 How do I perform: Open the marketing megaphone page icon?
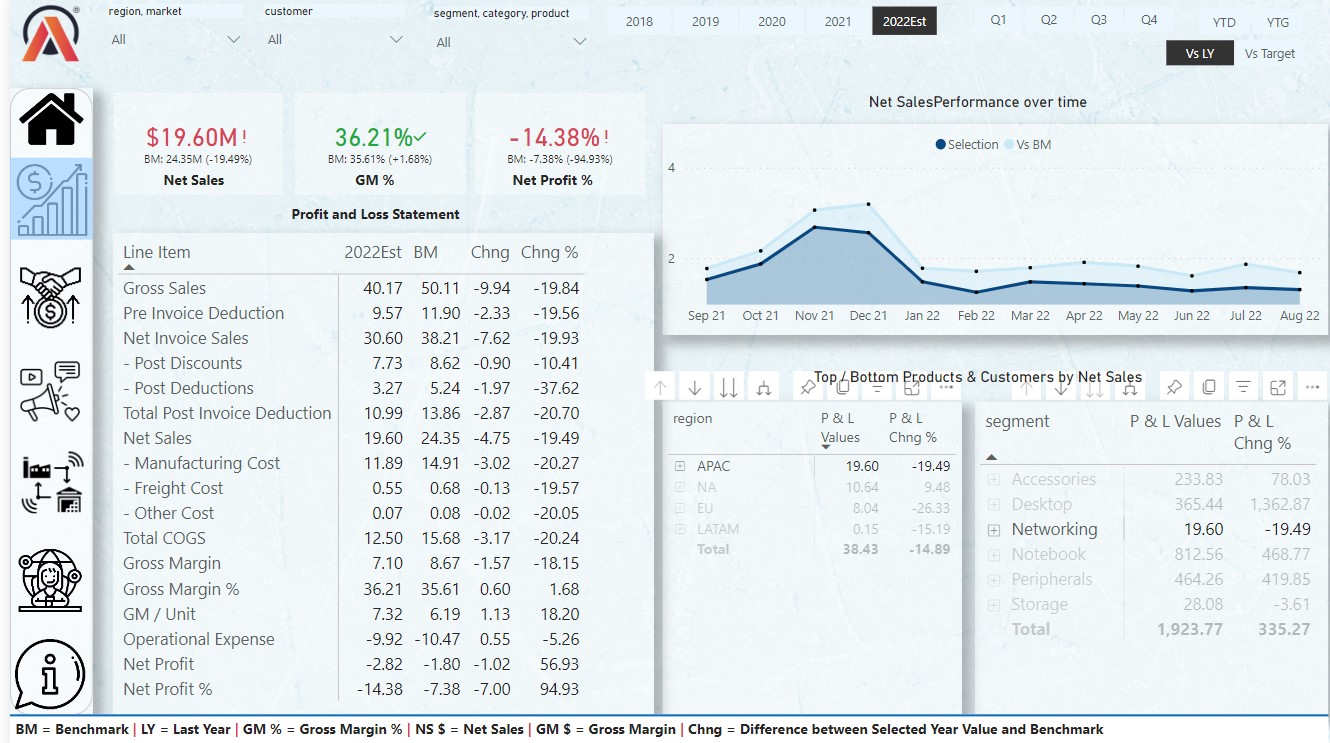pos(51,391)
